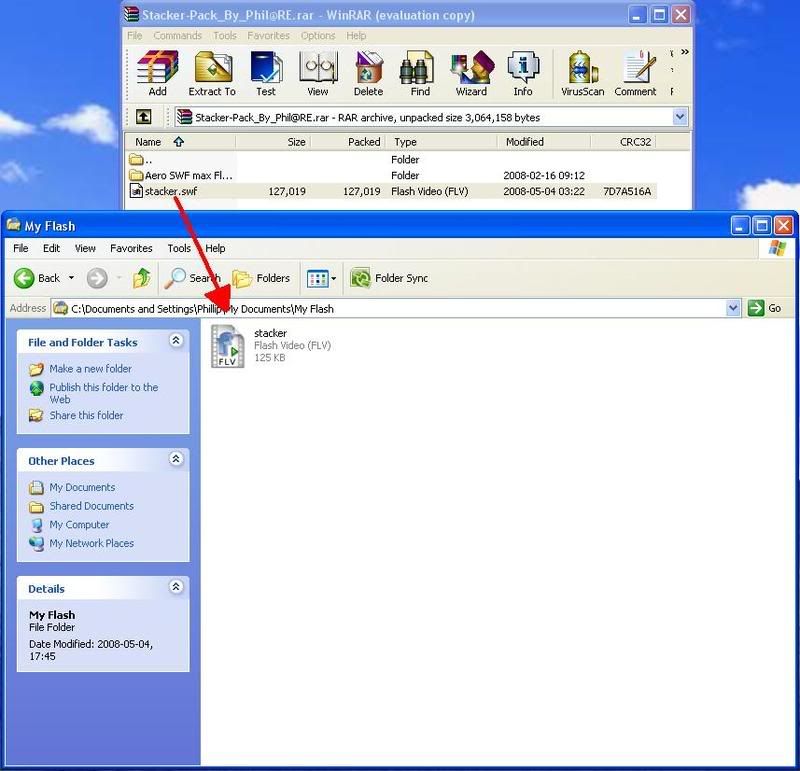Open Options menu in WinRAR
The width and height of the screenshot is (800, 771).
(x=318, y=36)
